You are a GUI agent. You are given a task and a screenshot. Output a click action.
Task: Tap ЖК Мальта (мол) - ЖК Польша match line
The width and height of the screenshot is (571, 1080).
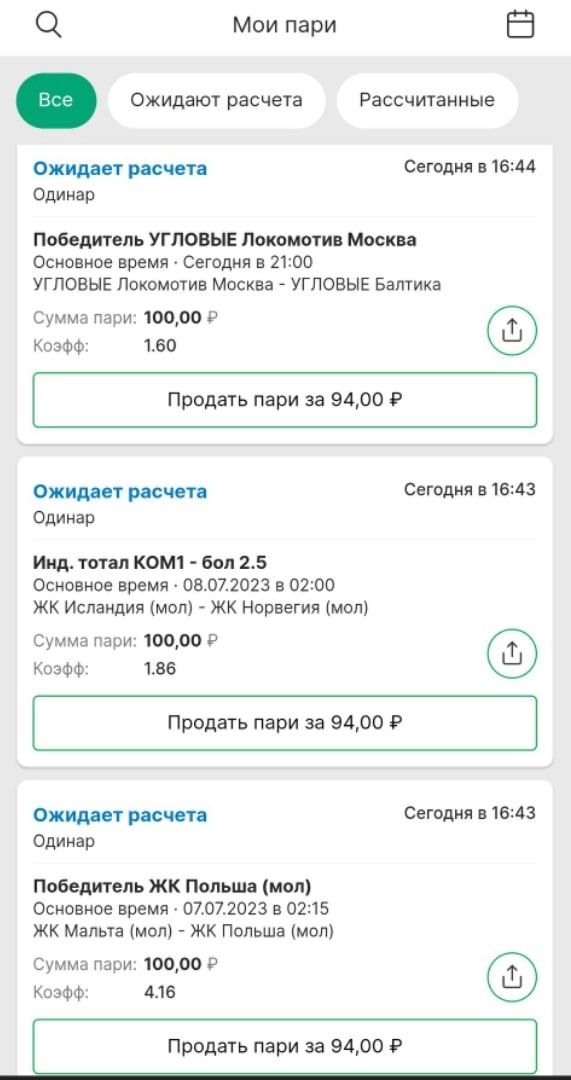point(183,931)
